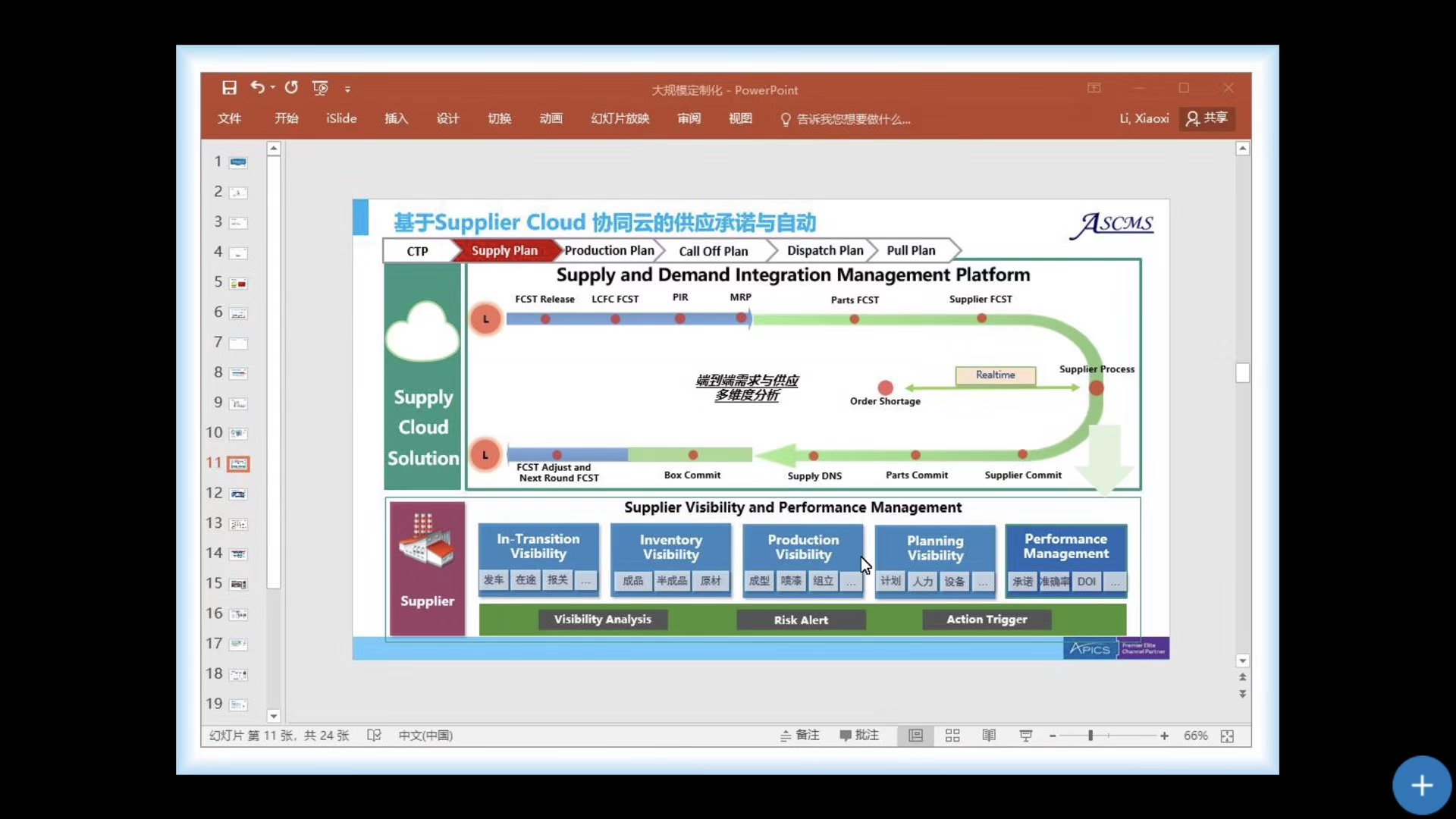Select the Supply Plan chevron on slide

[506, 251]
